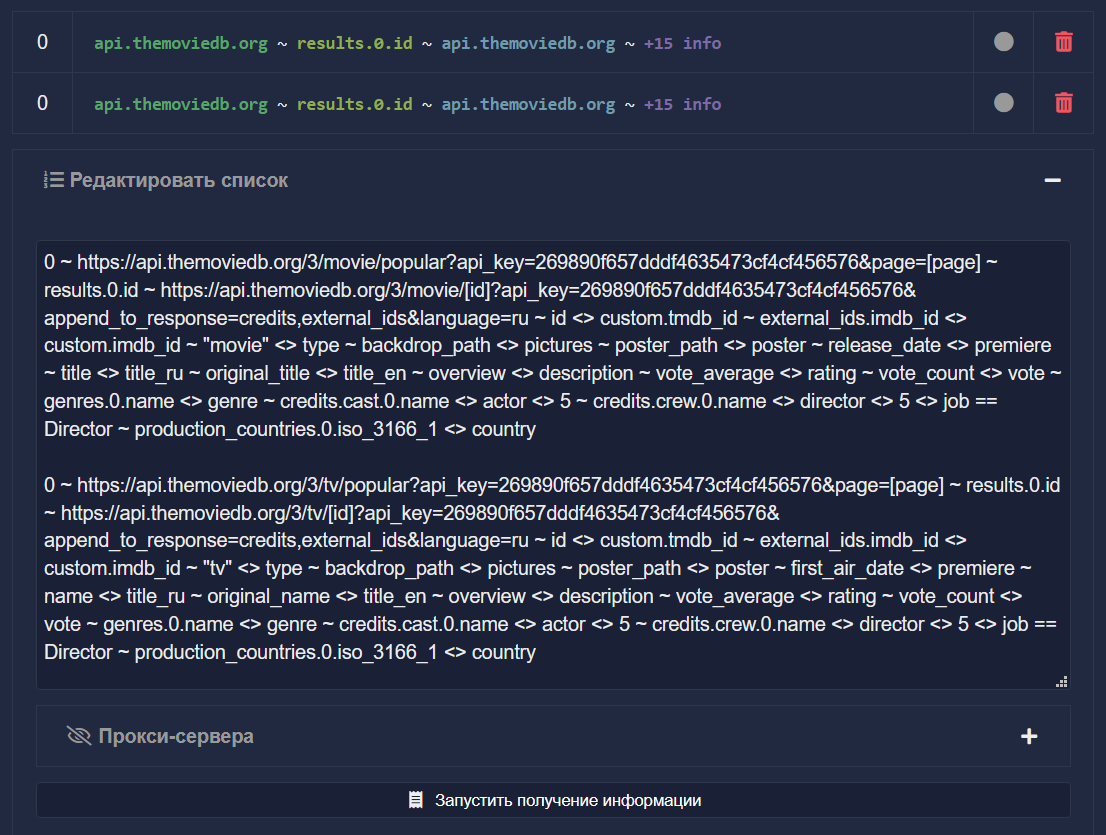
Task: Click the tv/popular URL text in textarea
Action: [510, 485]
